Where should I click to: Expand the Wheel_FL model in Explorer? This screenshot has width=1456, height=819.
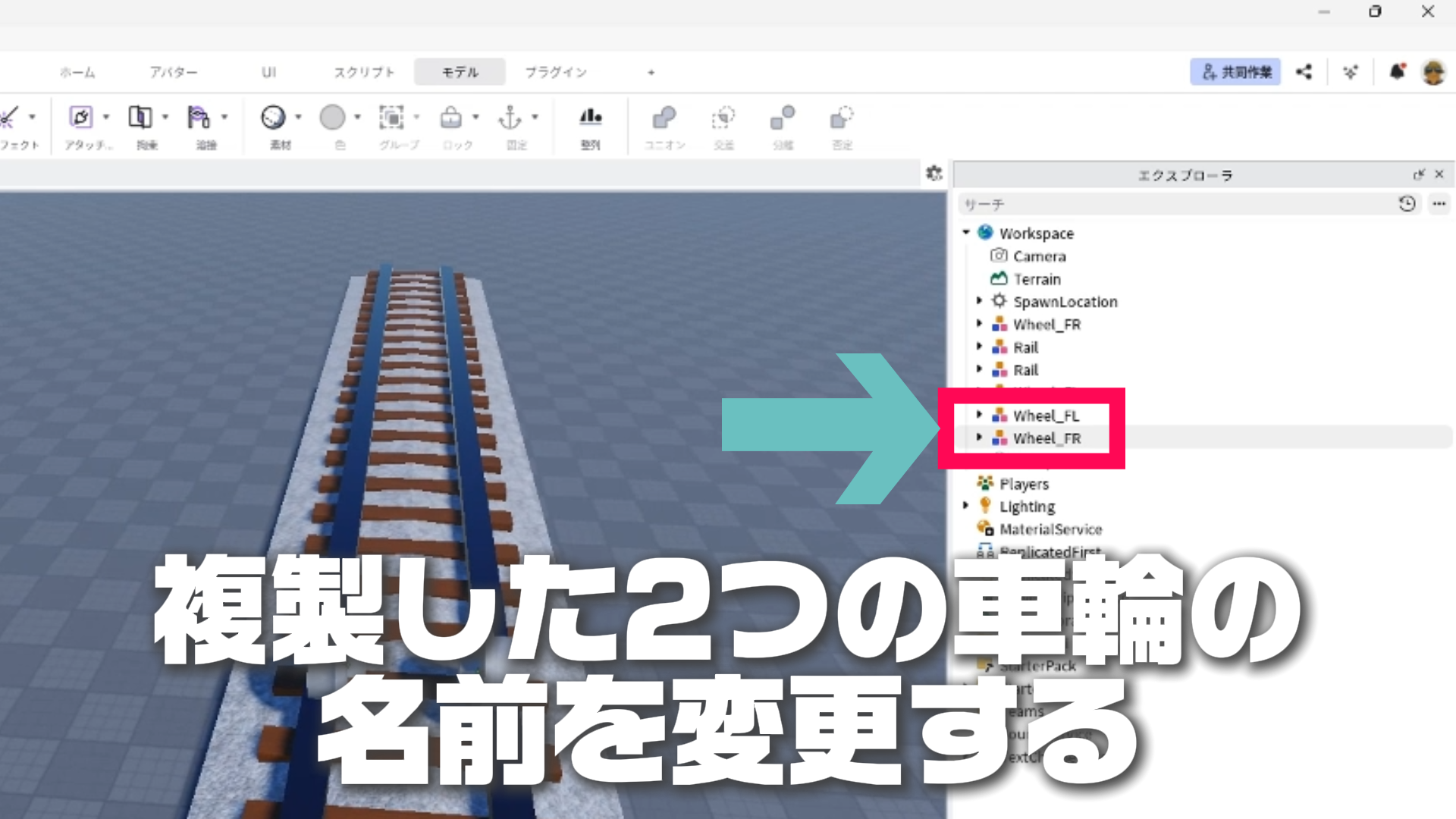tap(979, 415)
